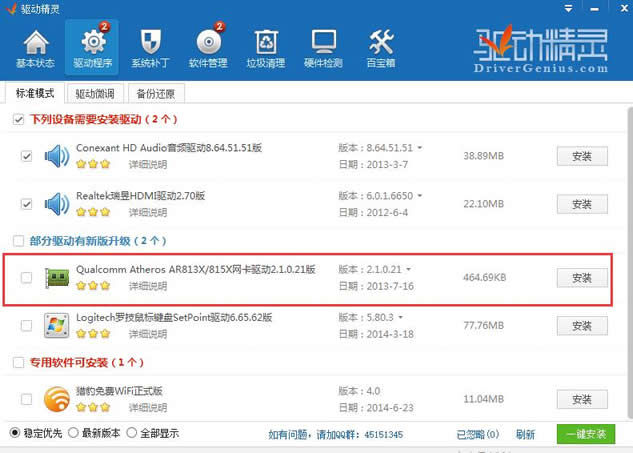Open the 百宝箱 tools icon
Viewport: 633px width, 453px height.
pyautogui.click(x=381, y=42)
